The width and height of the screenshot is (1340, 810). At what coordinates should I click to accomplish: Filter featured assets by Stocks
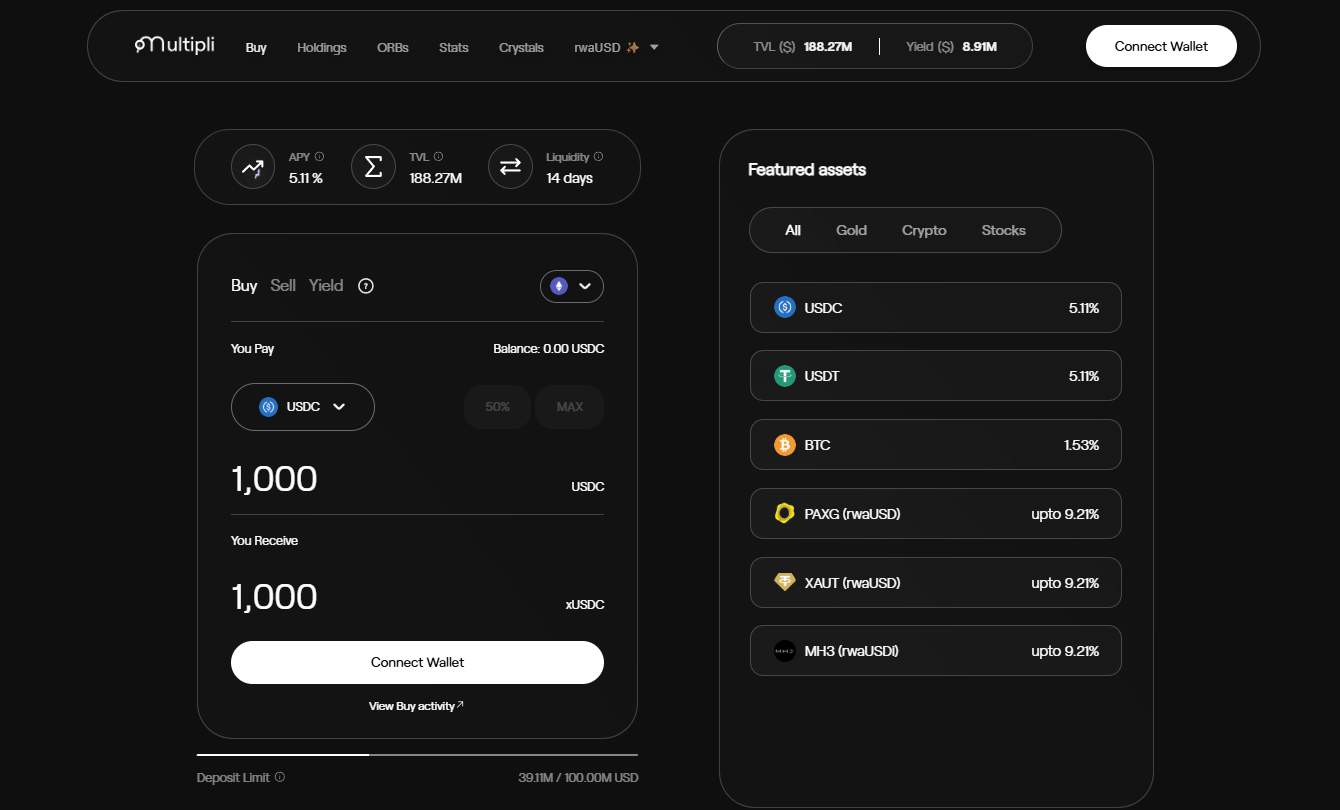(x=1003, y=230)
